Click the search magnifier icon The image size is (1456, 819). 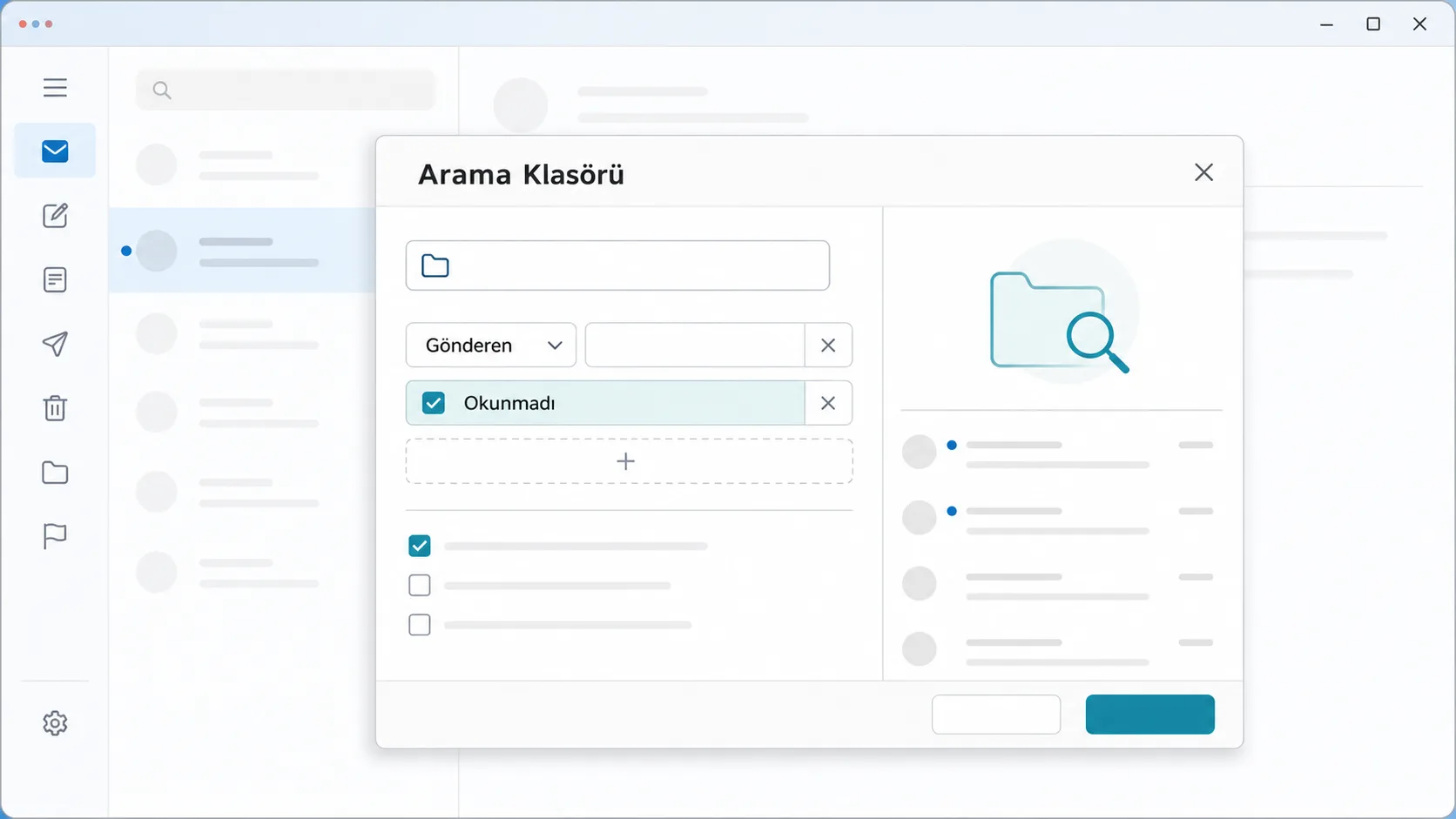pyautogui.click(x=161, y=90)
